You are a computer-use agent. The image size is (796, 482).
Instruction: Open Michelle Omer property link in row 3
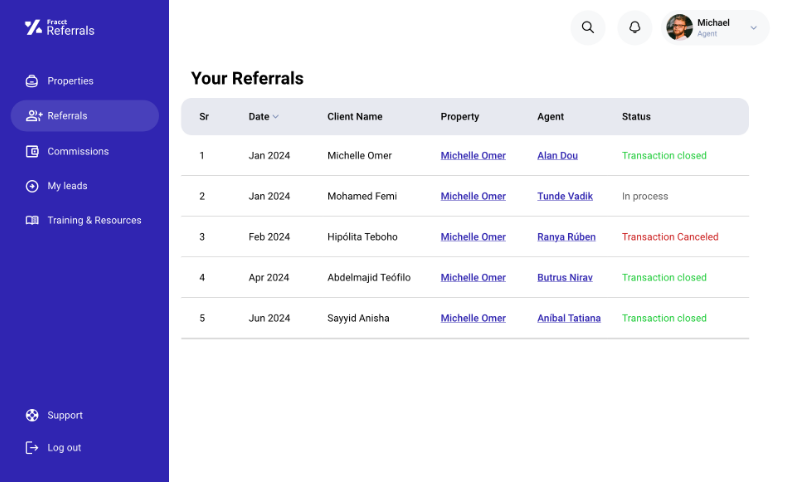tap(473, 237)
